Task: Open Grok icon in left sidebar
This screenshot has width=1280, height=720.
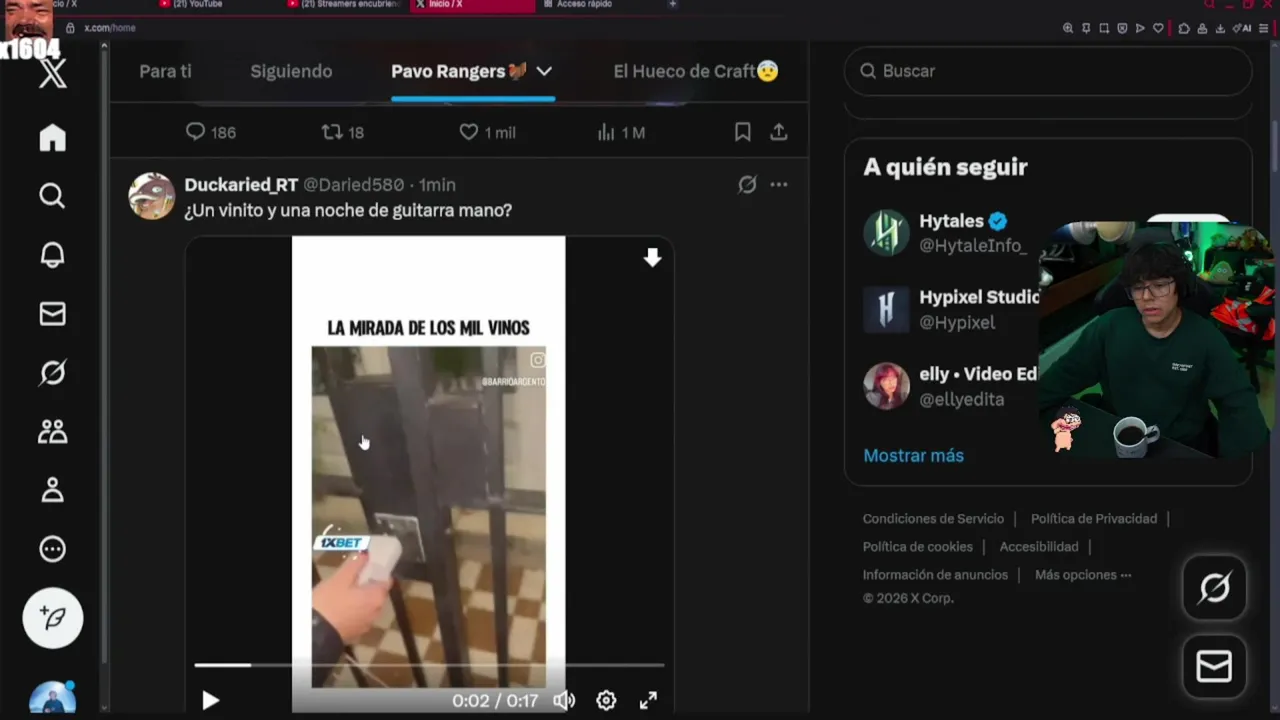Action: coord(52,373)
